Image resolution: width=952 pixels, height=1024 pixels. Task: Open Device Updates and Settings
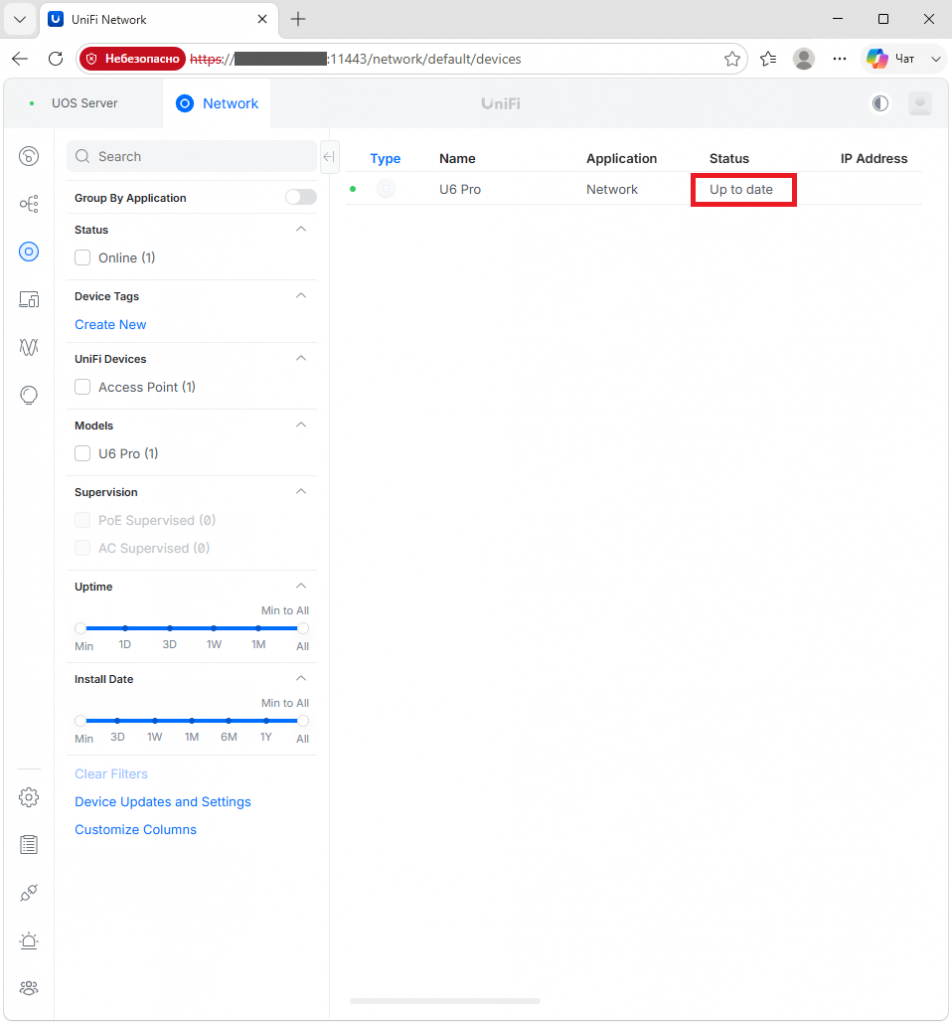pos(163,802)
